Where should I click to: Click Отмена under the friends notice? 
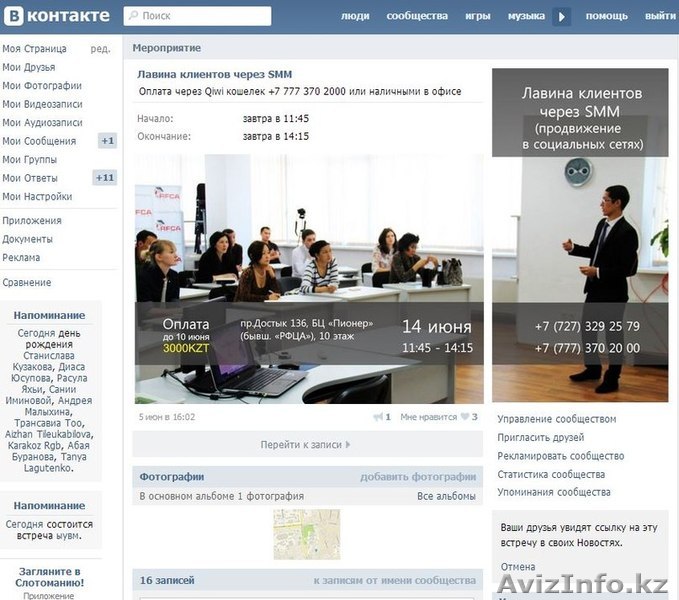pyautogui.click(x=518, y=567)
